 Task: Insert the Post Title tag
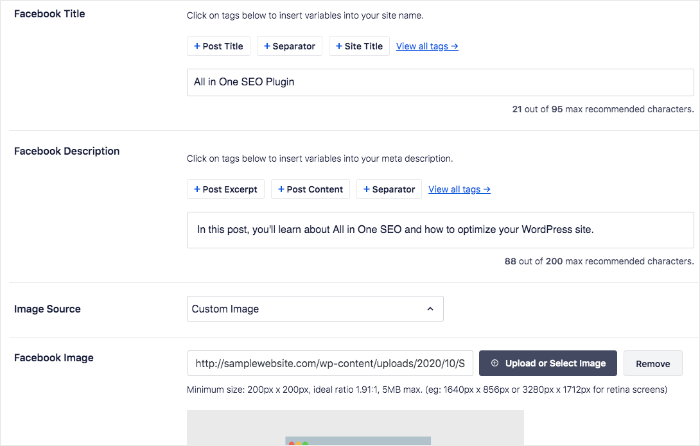pos(219,46)
